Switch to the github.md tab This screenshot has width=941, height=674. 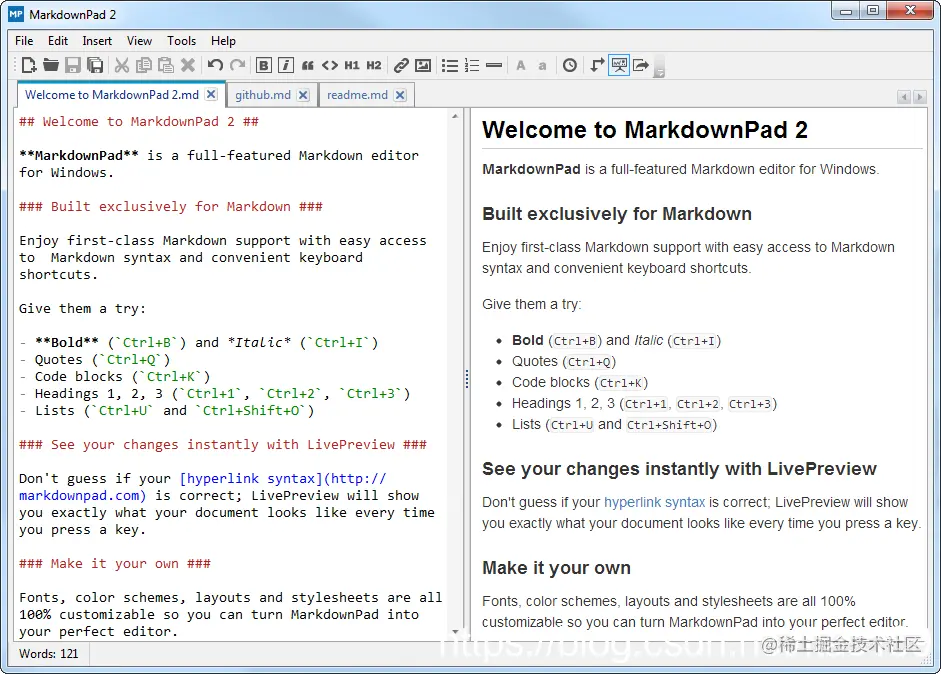[263, 95]
